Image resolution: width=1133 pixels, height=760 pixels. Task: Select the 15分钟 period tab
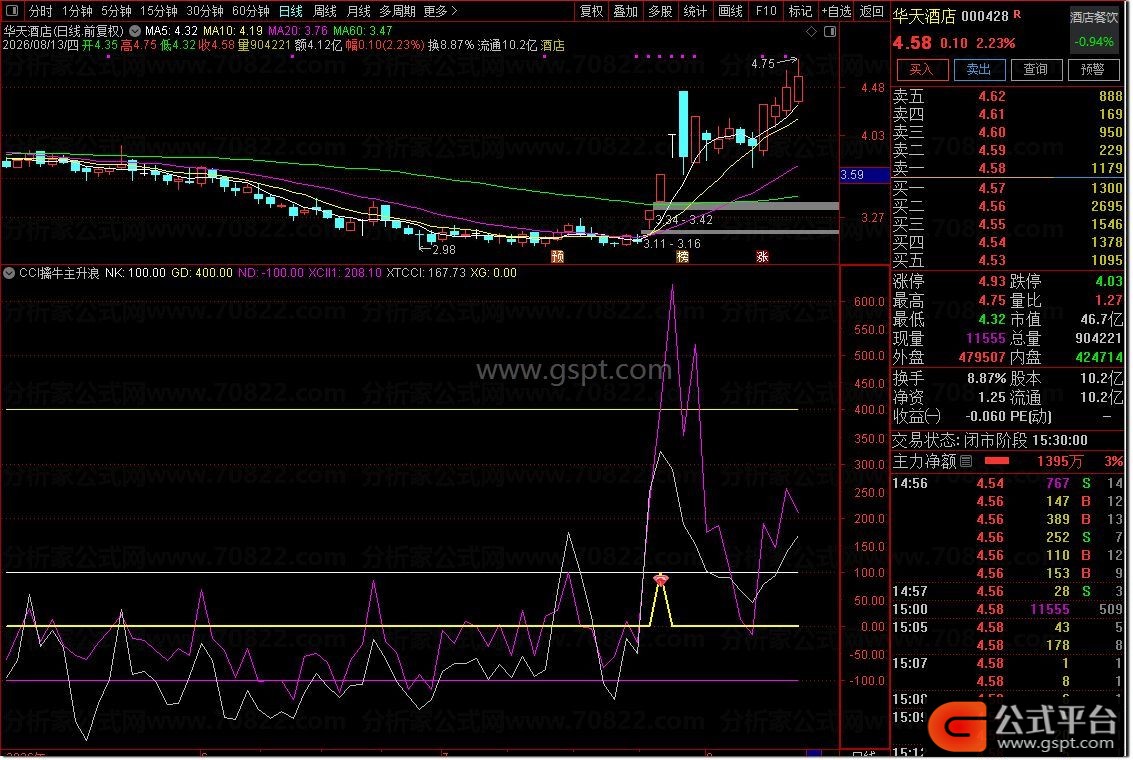pyautogui.click(x=159, y=11)
